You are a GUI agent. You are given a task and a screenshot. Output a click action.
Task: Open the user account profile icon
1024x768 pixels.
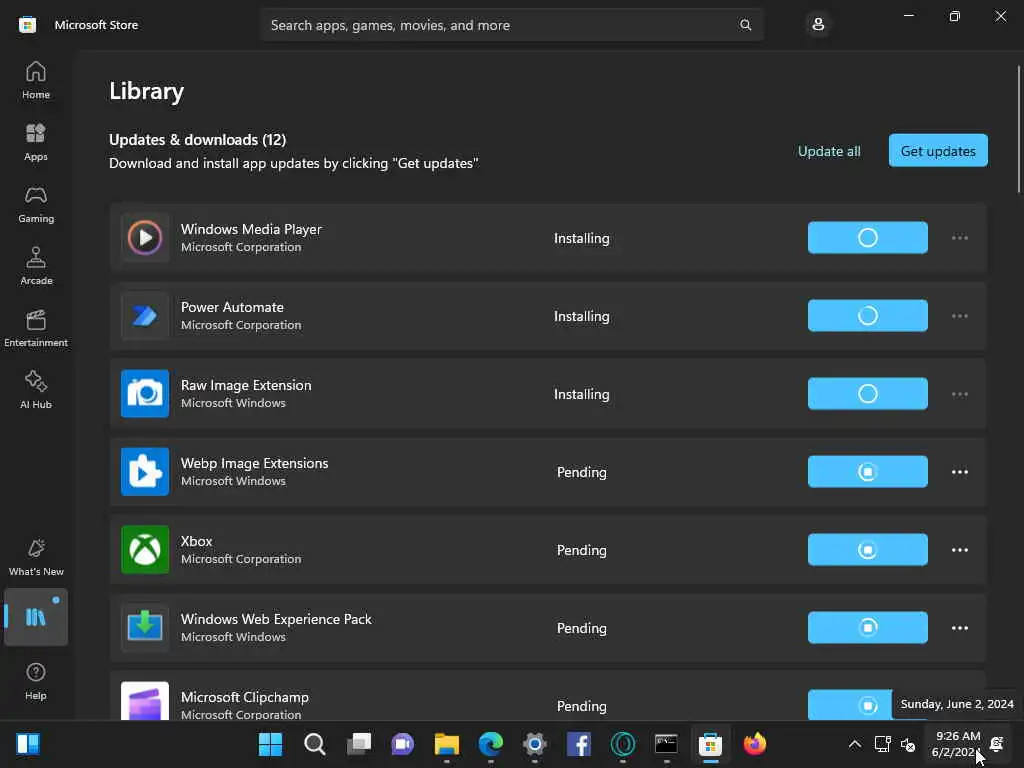(x=818, y=25)
